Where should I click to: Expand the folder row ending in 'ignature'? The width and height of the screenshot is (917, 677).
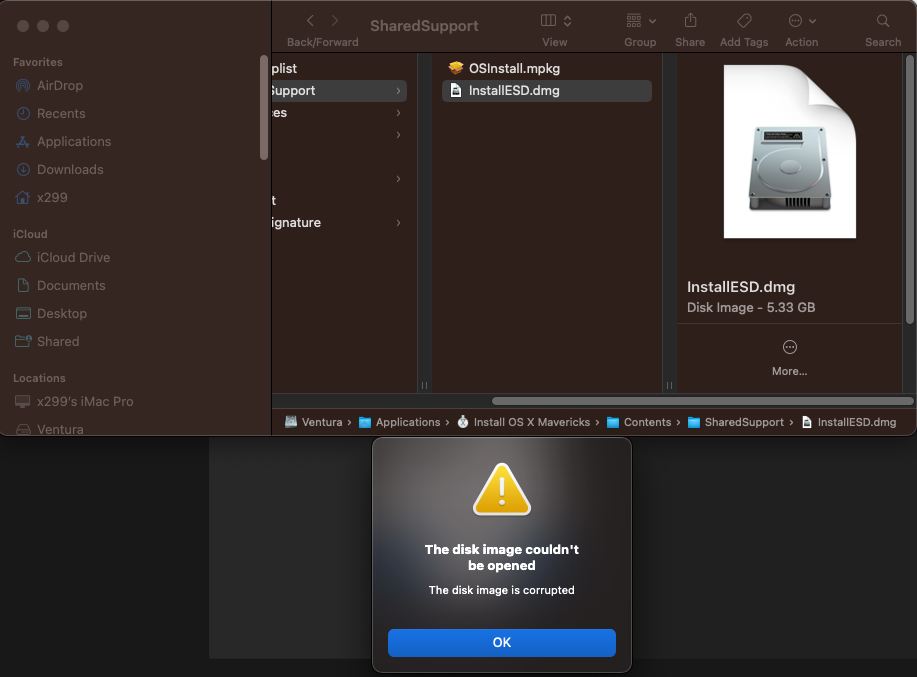click(x=398, y=223)
